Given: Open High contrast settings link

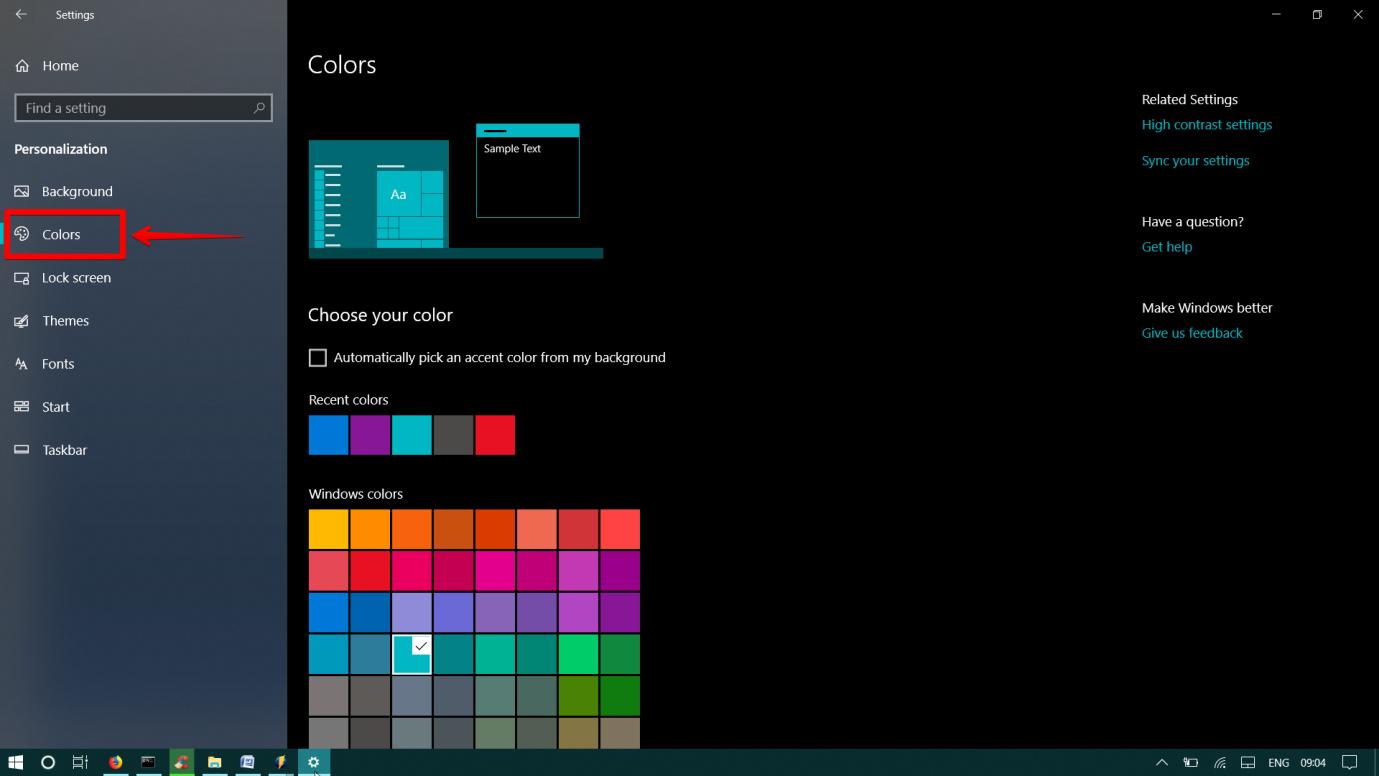Looking at the screenshot, I should pos(1206,125).
